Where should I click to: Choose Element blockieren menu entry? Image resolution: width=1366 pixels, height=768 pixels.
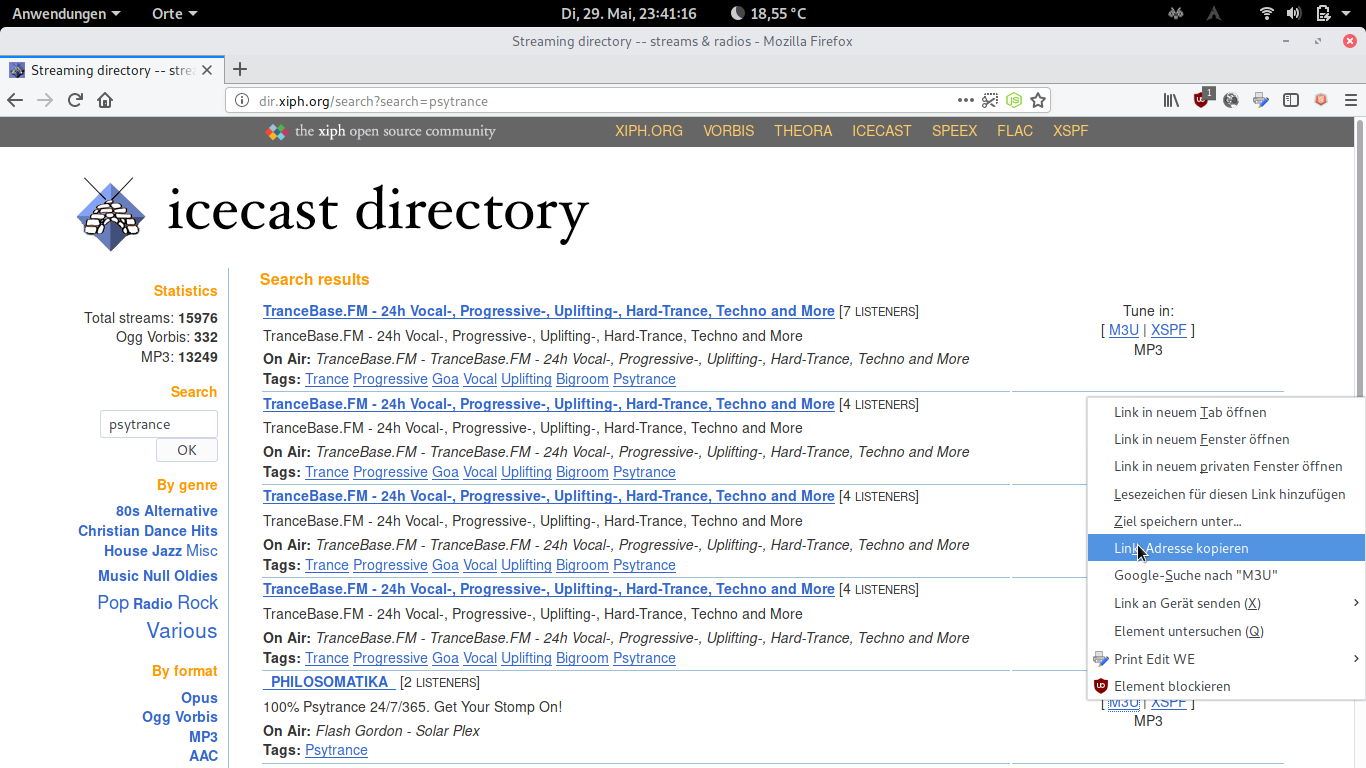click(x=1225, y=686)
